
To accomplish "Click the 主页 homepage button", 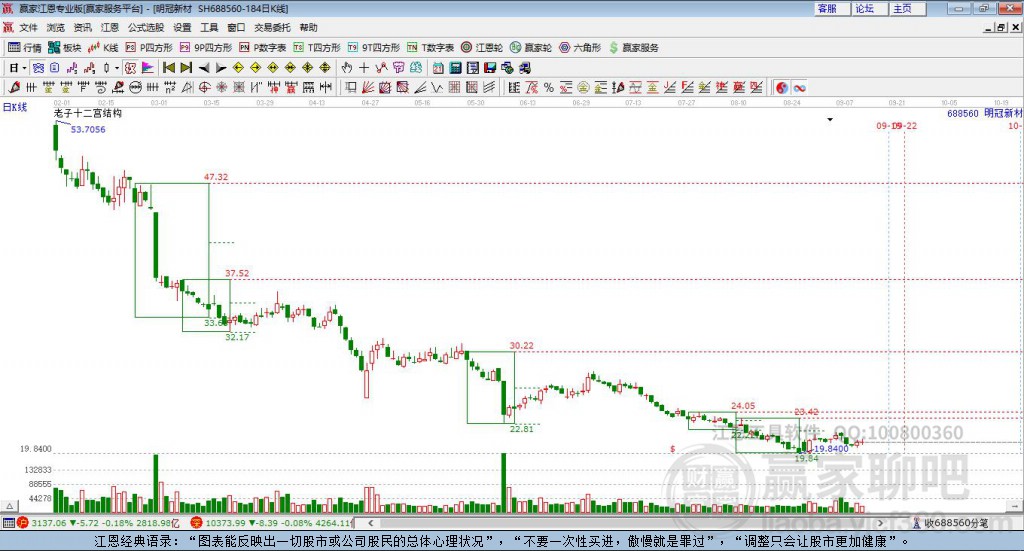I will coord(908,8).
